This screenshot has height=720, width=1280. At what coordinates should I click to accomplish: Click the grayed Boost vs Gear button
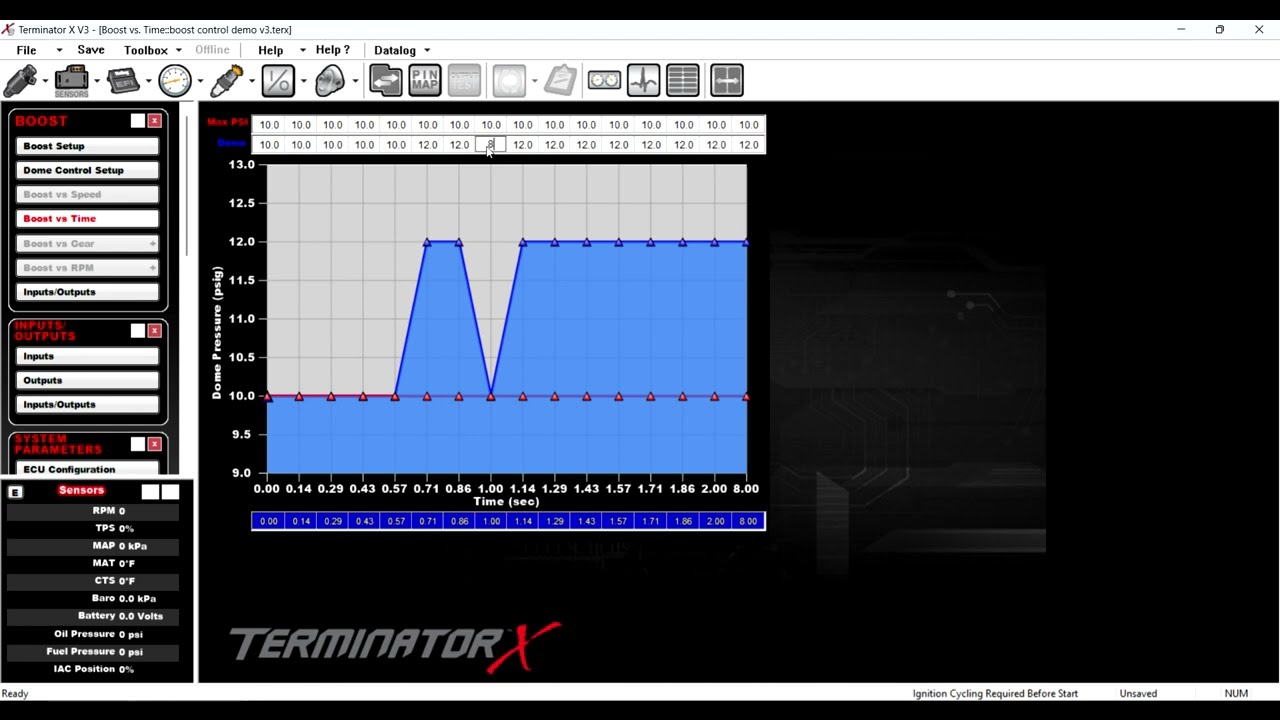tap(88, 243)
